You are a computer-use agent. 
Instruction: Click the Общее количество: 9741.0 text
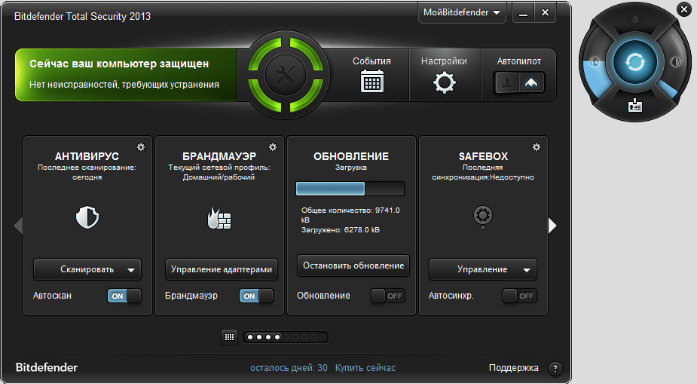pyautogui.click(x=351, y=210)
